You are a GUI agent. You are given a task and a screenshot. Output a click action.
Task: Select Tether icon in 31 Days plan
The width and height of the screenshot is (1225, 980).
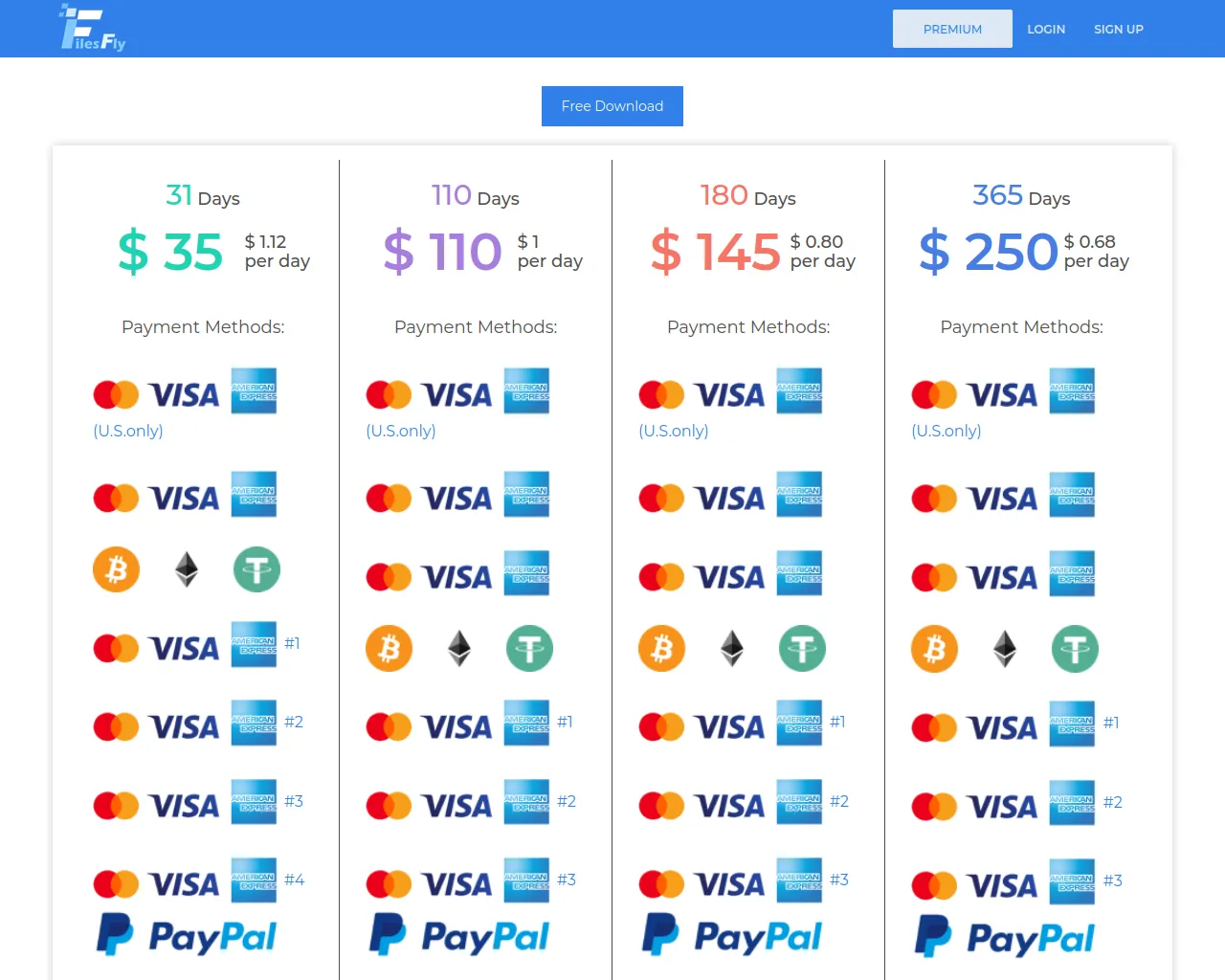pyautogui.click(x=256, y=569)
